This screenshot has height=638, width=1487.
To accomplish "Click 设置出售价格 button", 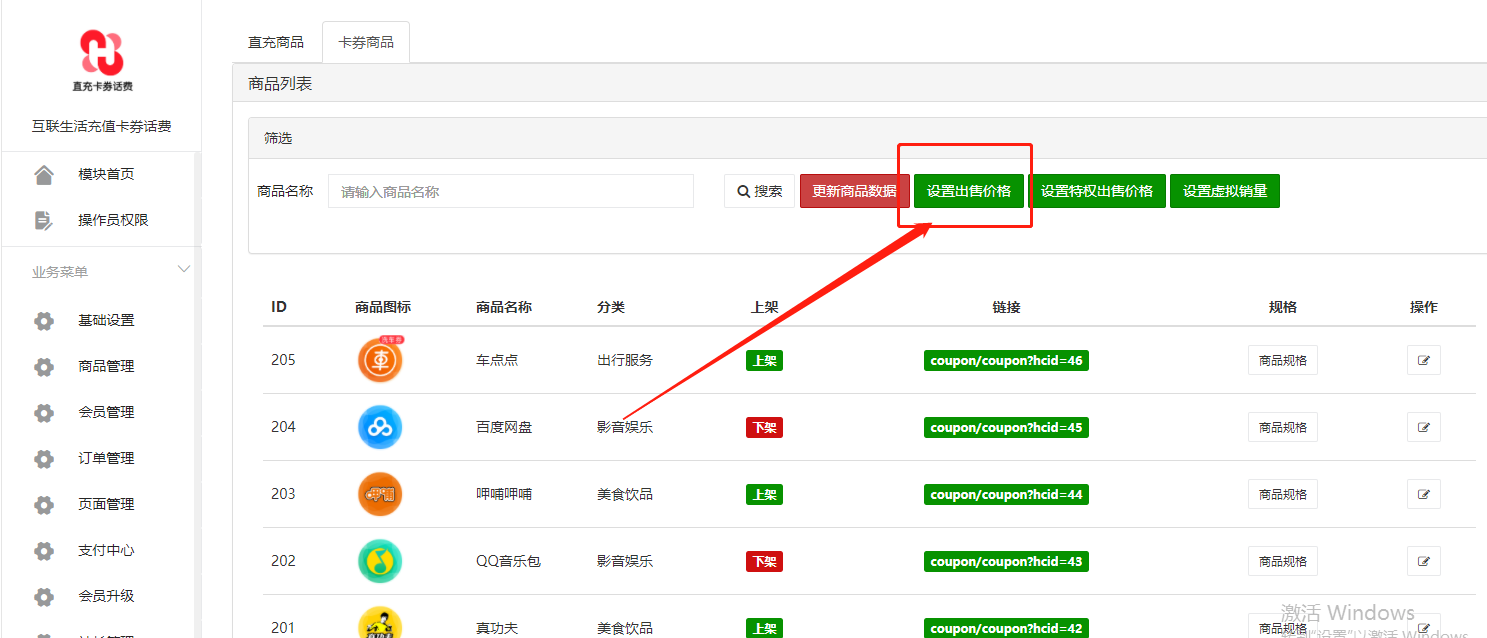I will tap(969, 191).
